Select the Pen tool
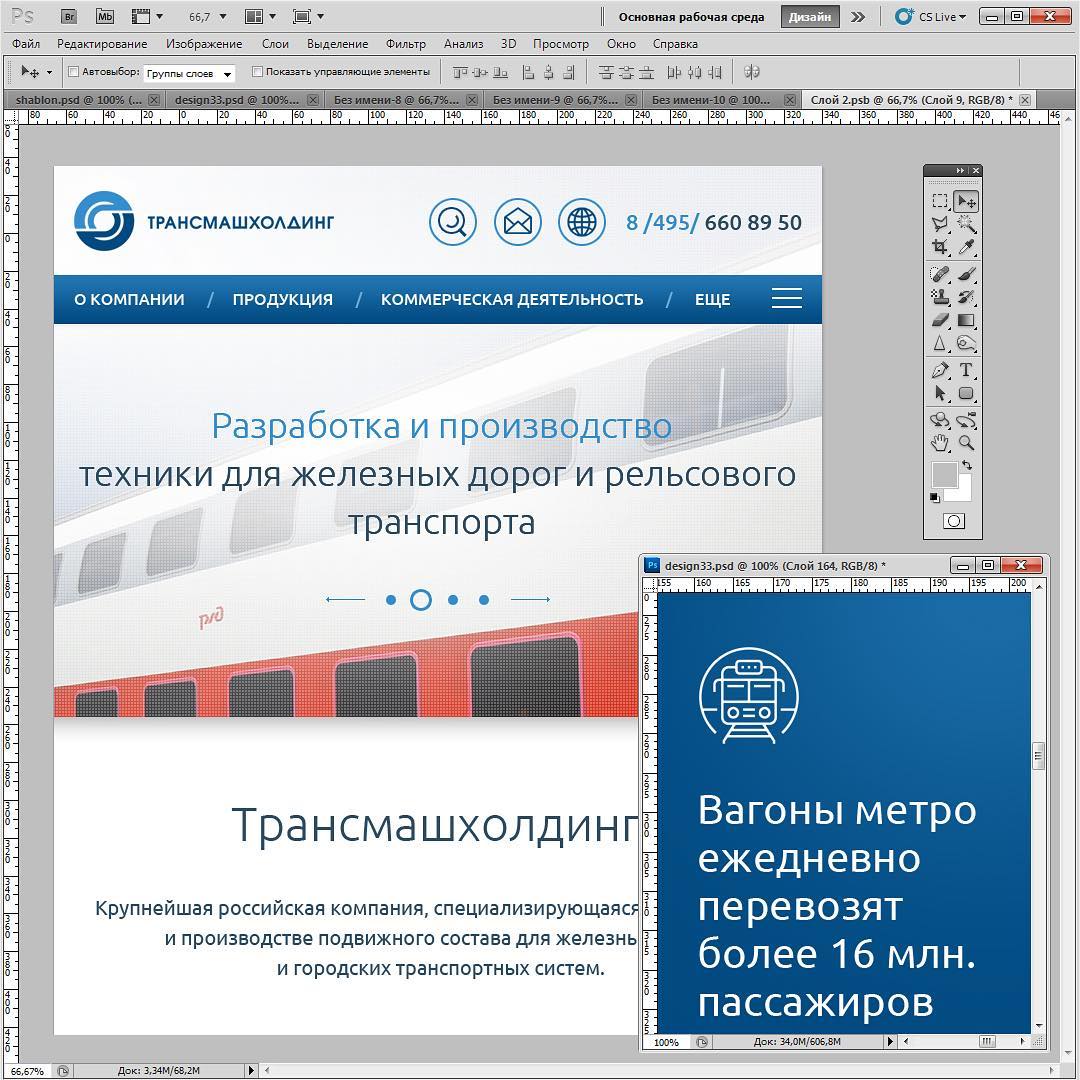This screenshot has height=1080, width=1080. pos(940,371)
